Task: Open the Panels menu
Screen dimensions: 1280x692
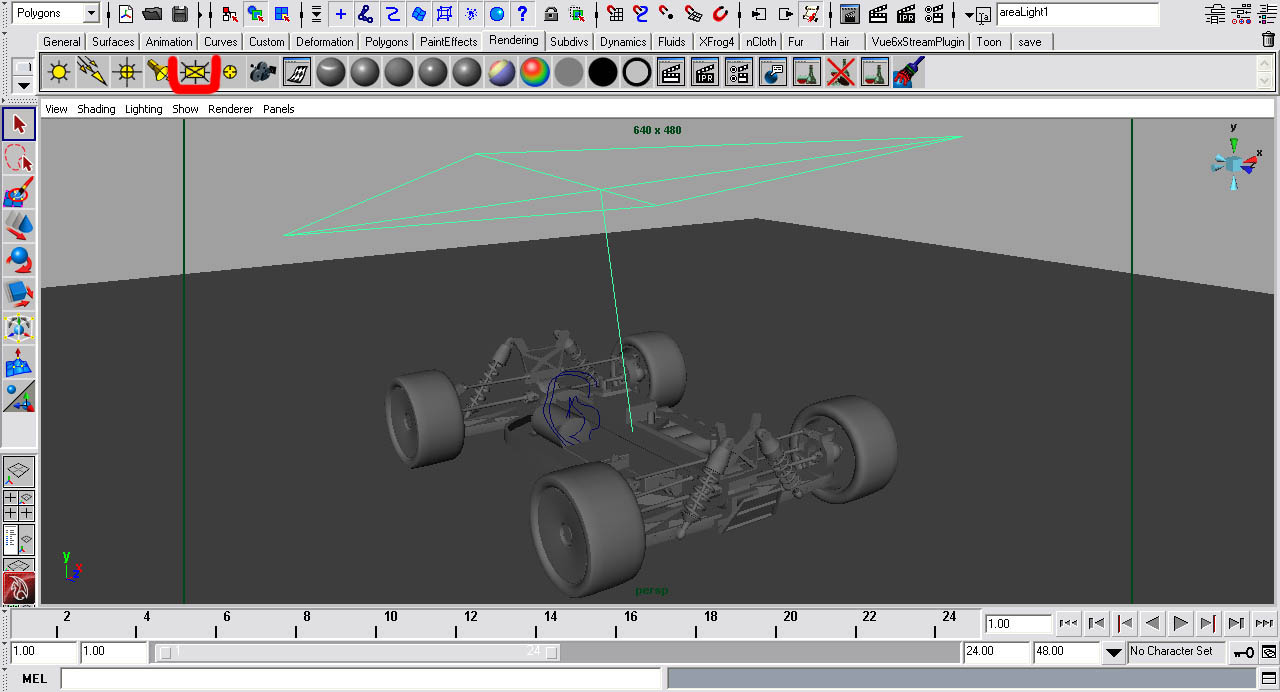Action: 279,109
